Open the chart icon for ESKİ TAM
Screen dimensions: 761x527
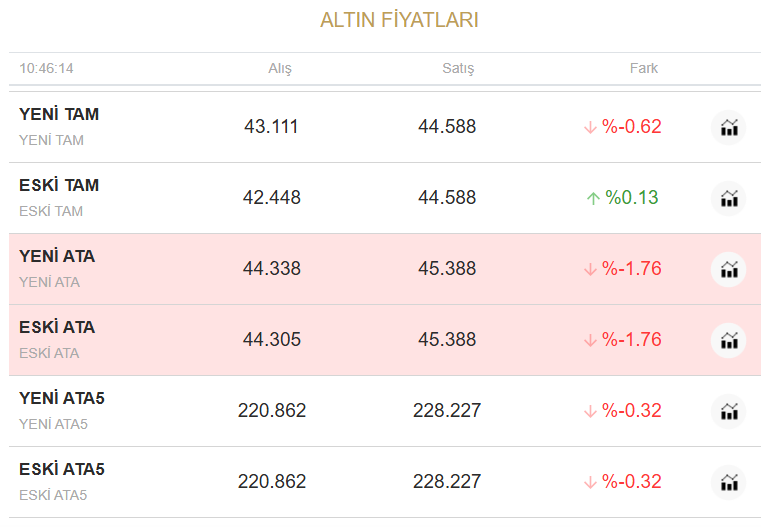(x=728, y=199)
